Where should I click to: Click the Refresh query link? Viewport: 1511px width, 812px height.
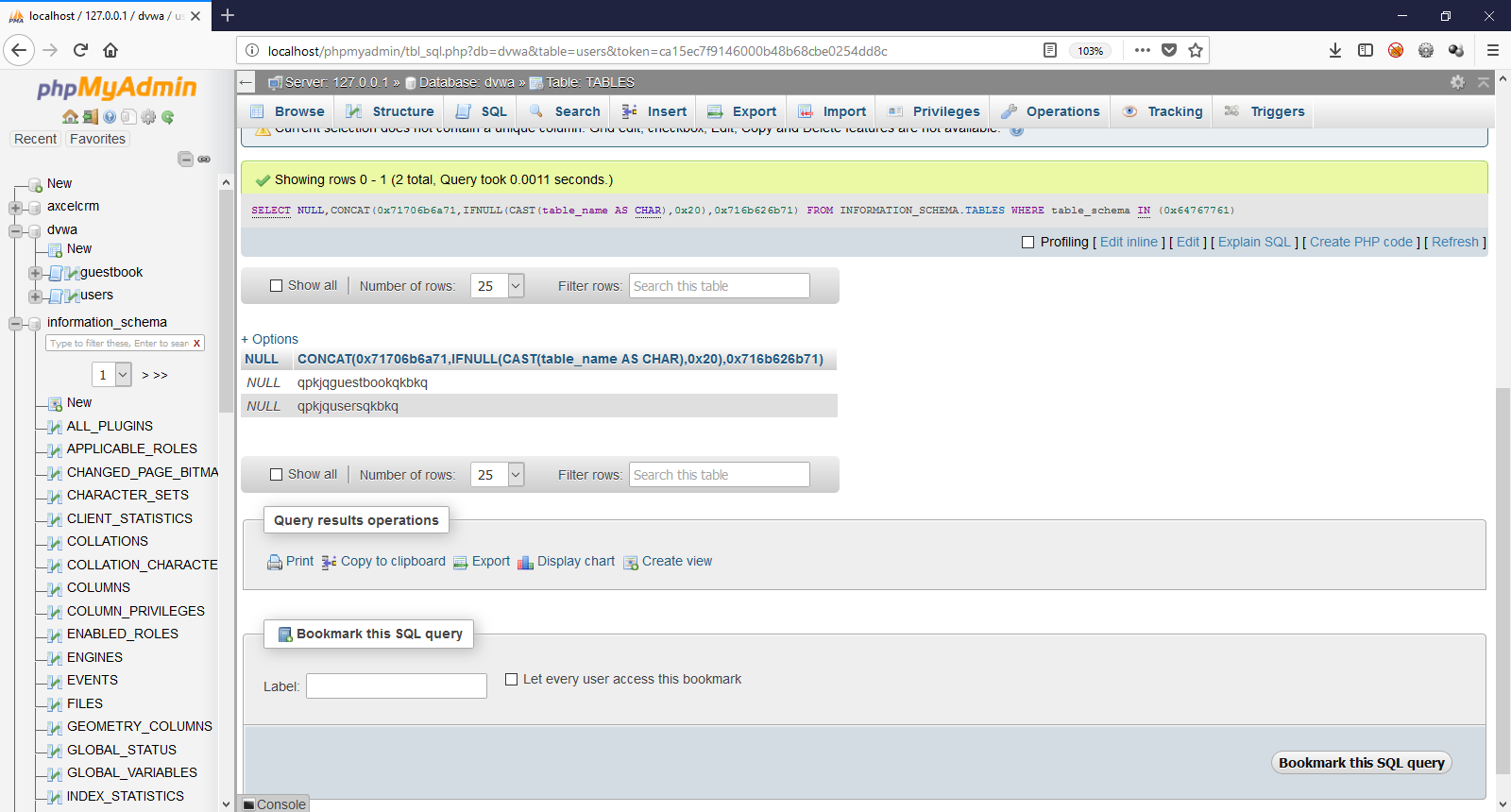pyautogui.click(x=1454, y=242)
